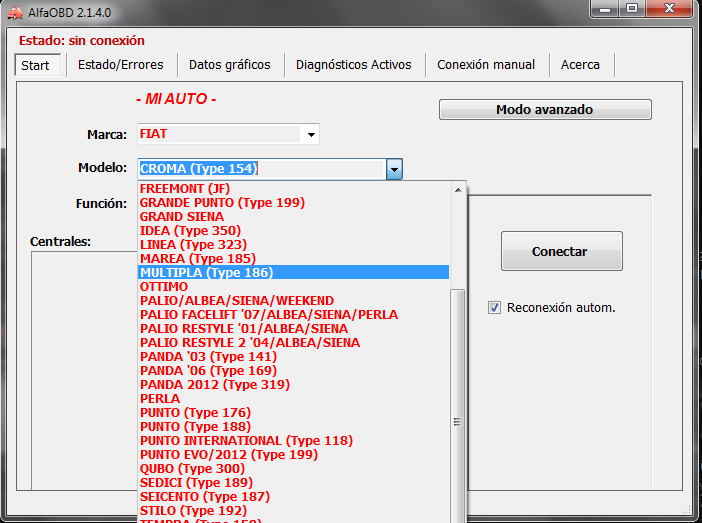Viewport: 702px width, 523px height.
Task: Select PUNTO INTERNATIONAL (Type 118)
Action: tap(293, 440)
